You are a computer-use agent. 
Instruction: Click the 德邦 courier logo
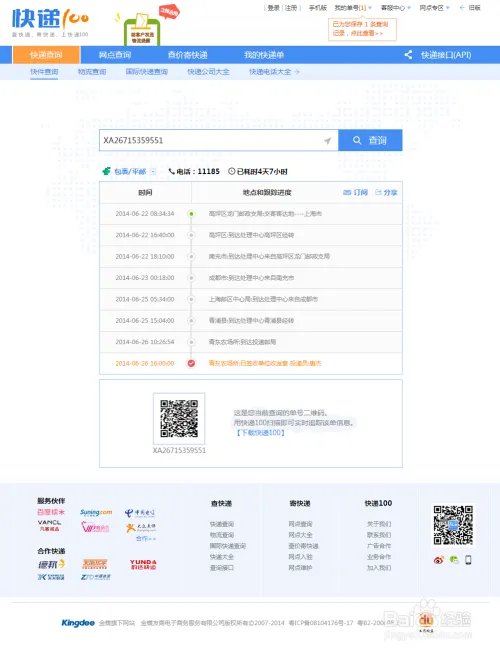(x=52, y=564)
